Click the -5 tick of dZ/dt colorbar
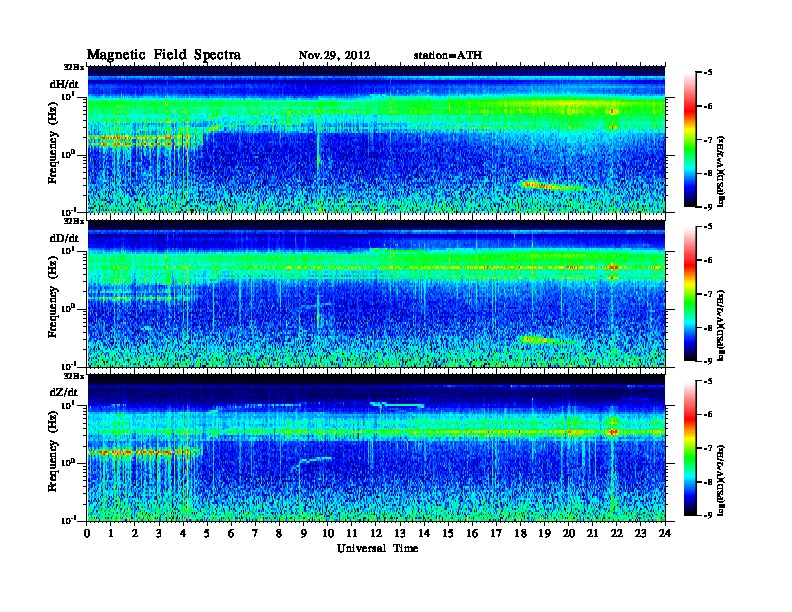The width and height of the screenshot is (792, 612). [x=708, y=381]
